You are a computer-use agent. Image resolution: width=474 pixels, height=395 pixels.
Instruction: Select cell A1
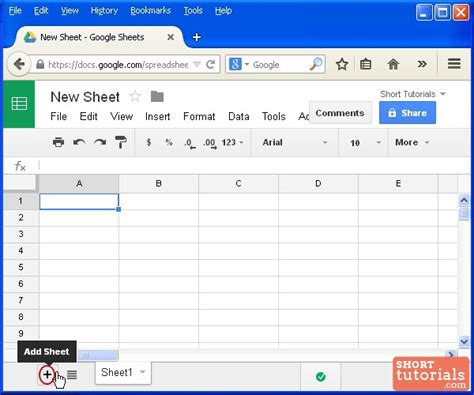(79, 202)
